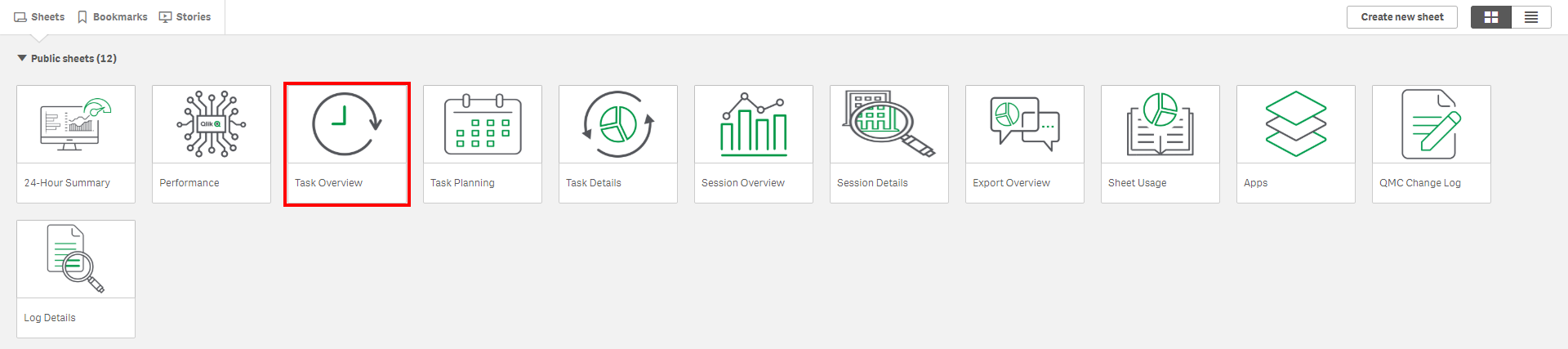Open the Log Details search document icon

[x=76, y=259]
